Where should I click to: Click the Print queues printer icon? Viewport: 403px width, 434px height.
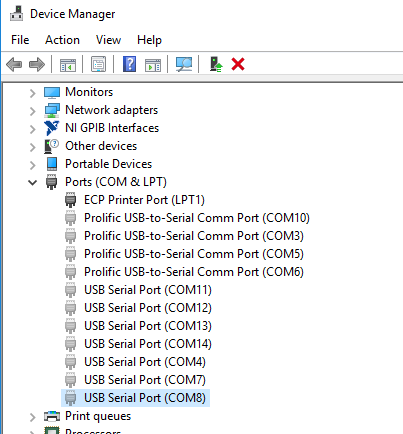52,416
